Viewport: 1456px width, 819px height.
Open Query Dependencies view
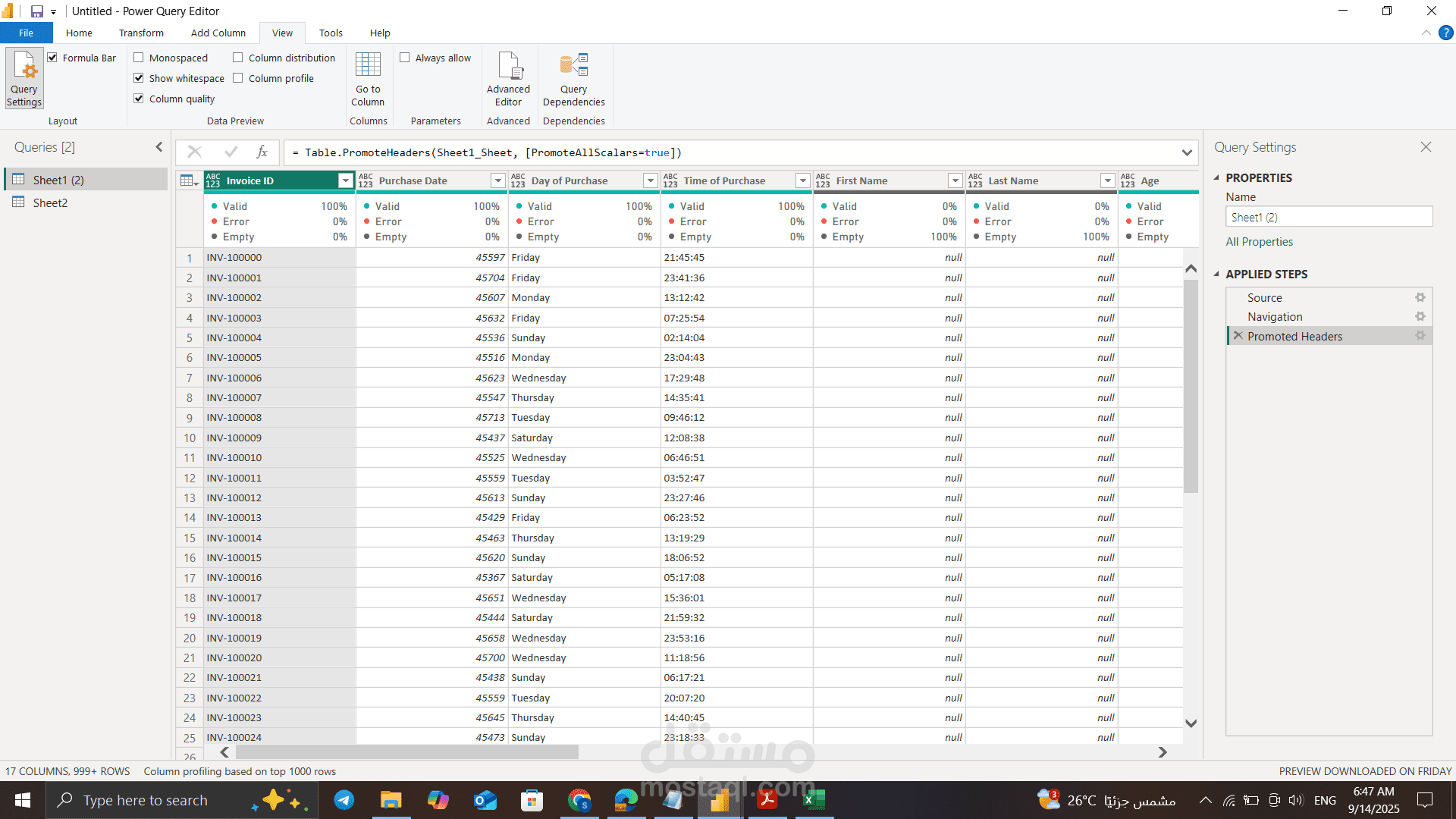click(x=573, y=79)
